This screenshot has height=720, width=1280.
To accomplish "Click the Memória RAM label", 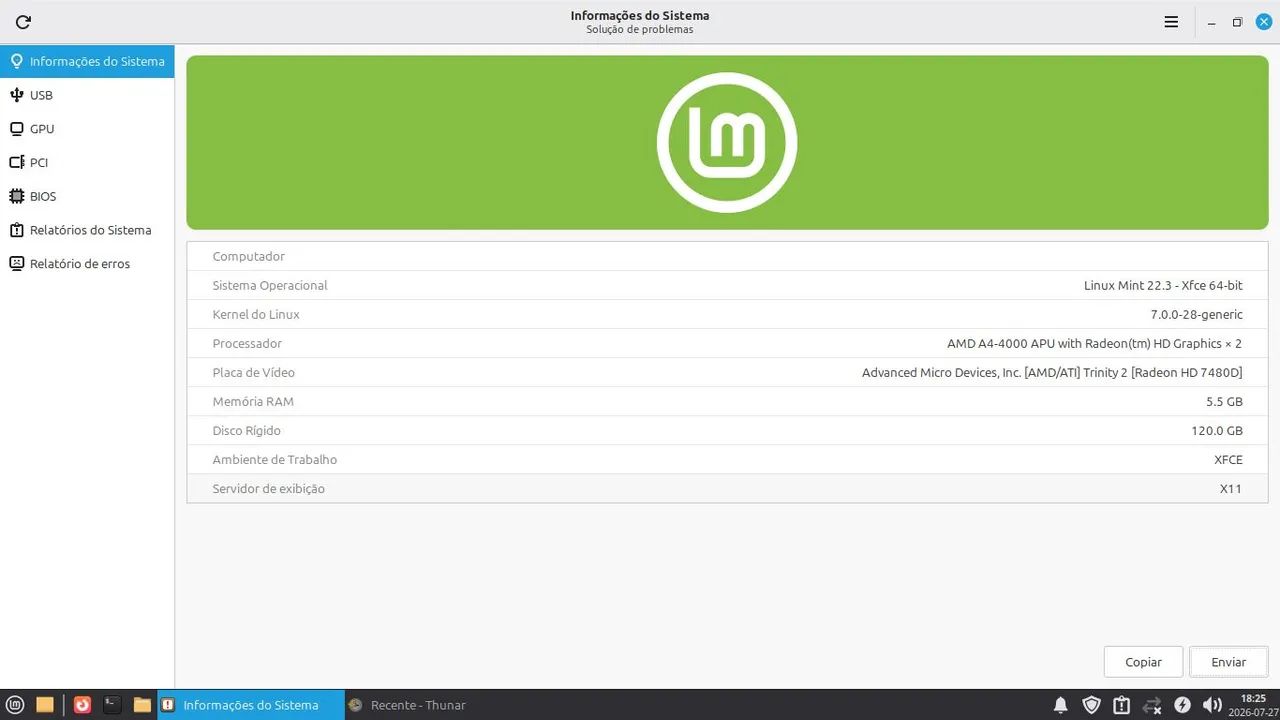I will coord(253,401).
